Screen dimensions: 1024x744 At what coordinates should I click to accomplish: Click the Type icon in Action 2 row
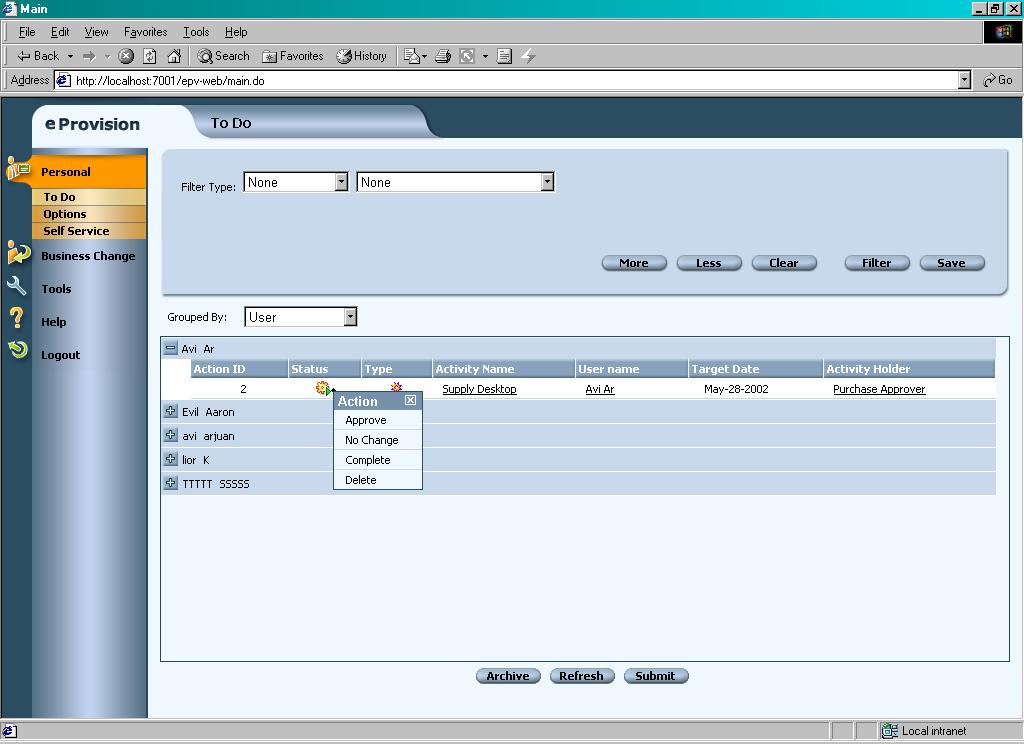click(x=396, y=387)
